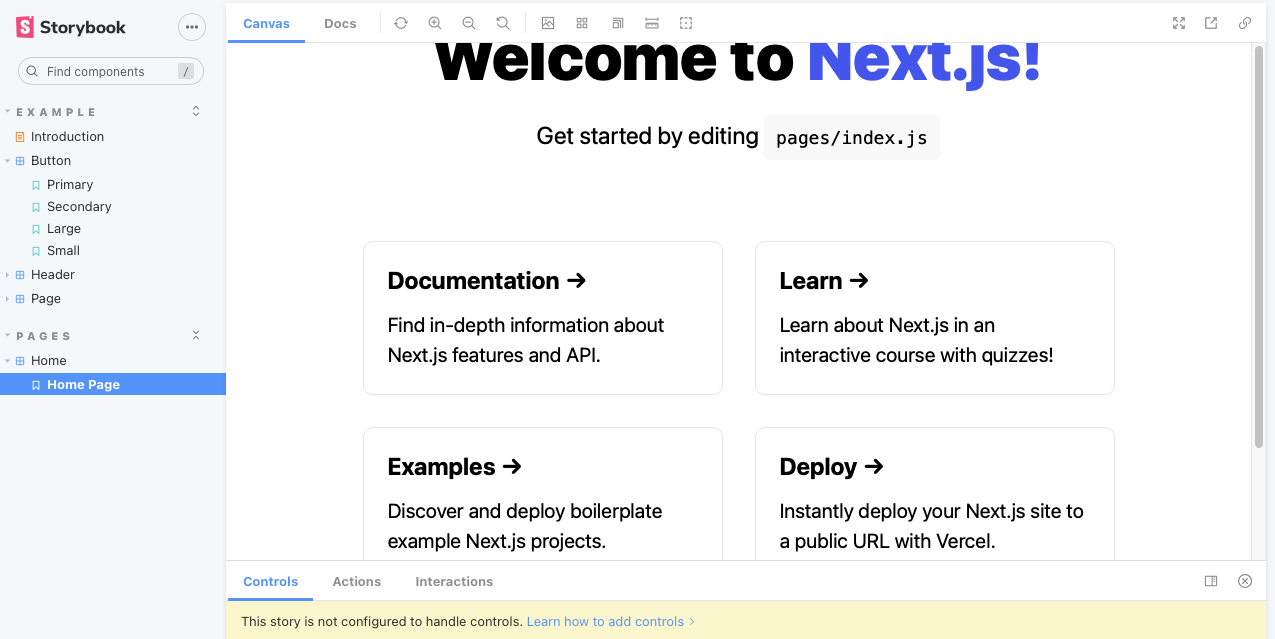The image size is (1275, 639).
Task: Open the Examples card
Action: click(x=543, y=494)
